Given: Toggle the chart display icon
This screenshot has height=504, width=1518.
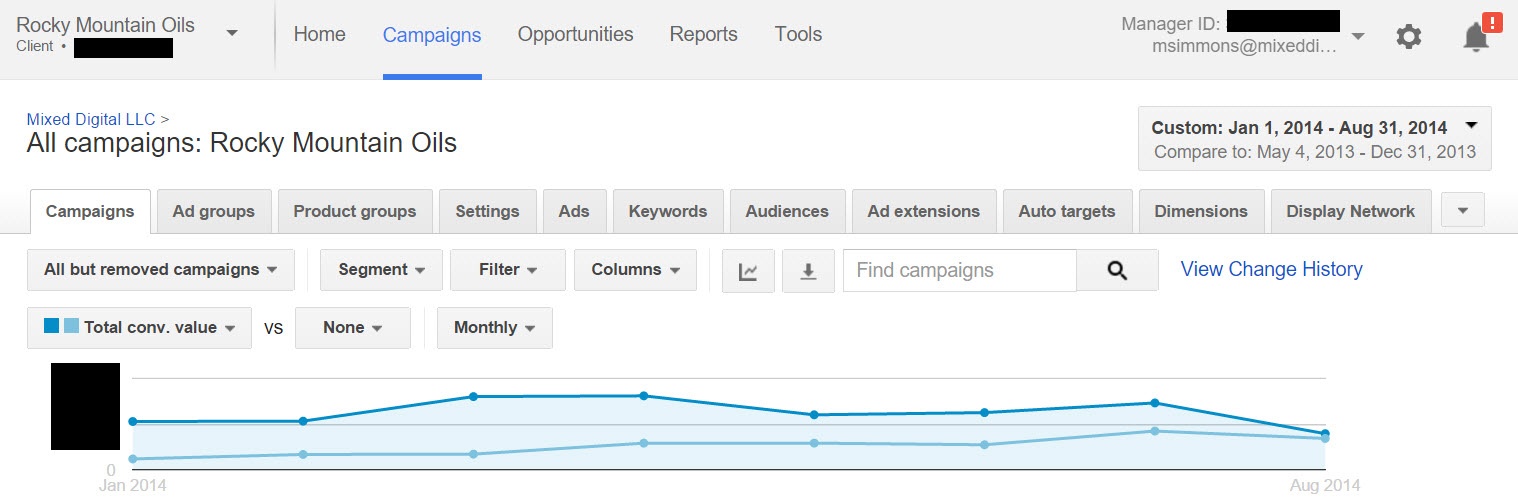Looking at the screenshot, I should [748, 271].
